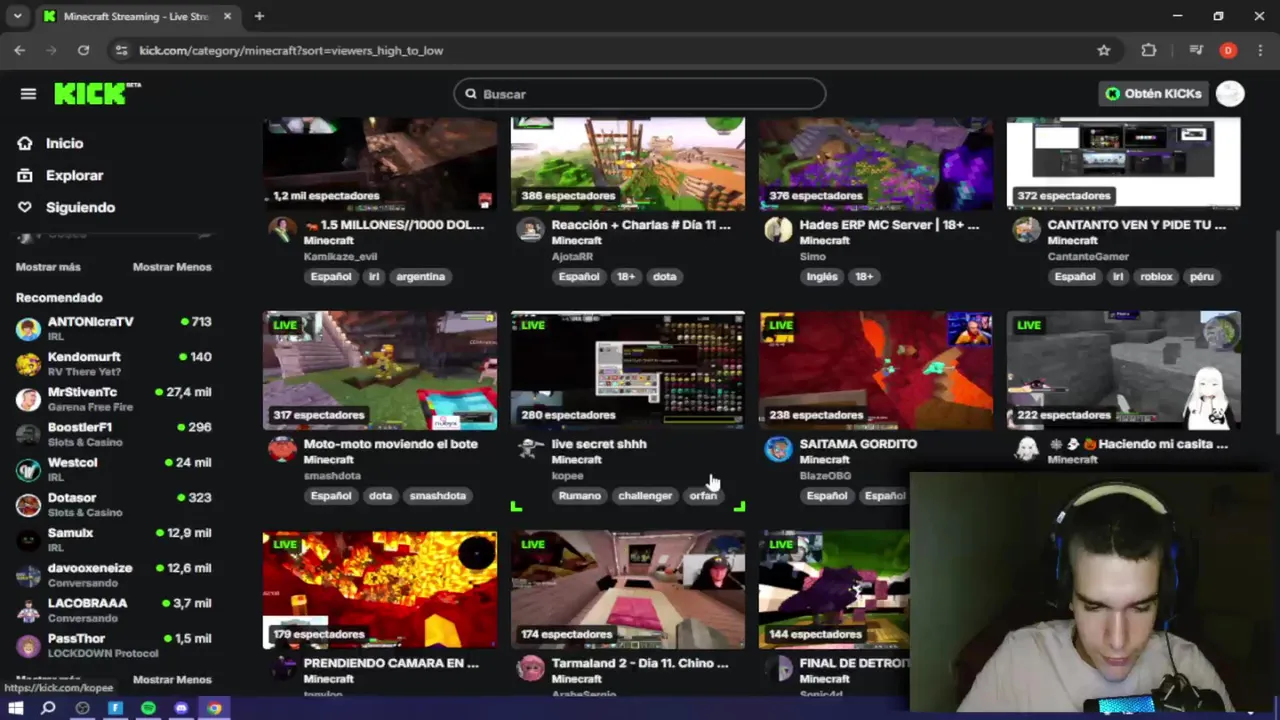The image size is (1280, 720).
Task: Click AjotaRR streamer avatar
Action: click(531, 230)
